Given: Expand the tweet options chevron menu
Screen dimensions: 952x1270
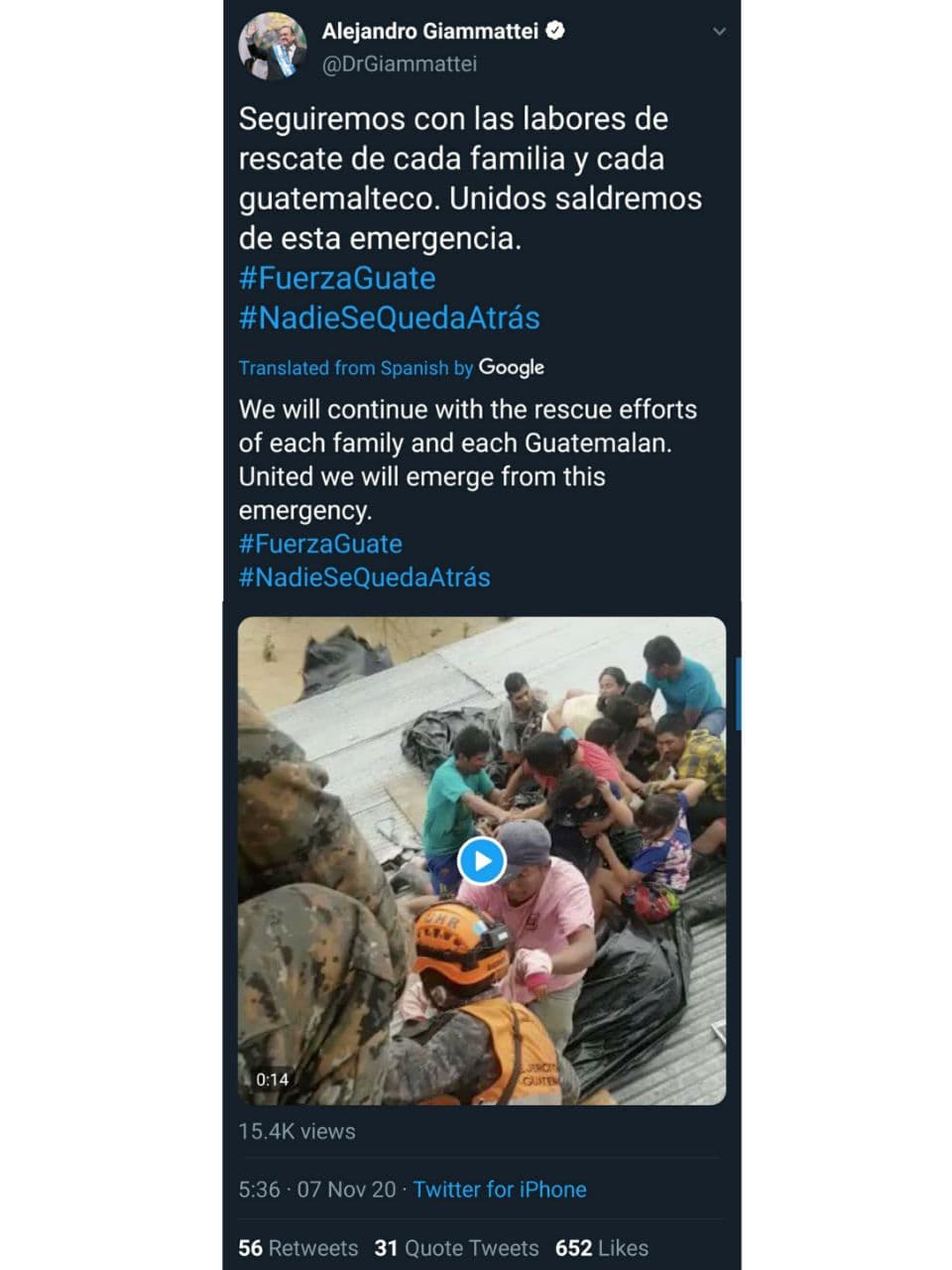Looking at the screenshot, I should (x=720, y=32).
